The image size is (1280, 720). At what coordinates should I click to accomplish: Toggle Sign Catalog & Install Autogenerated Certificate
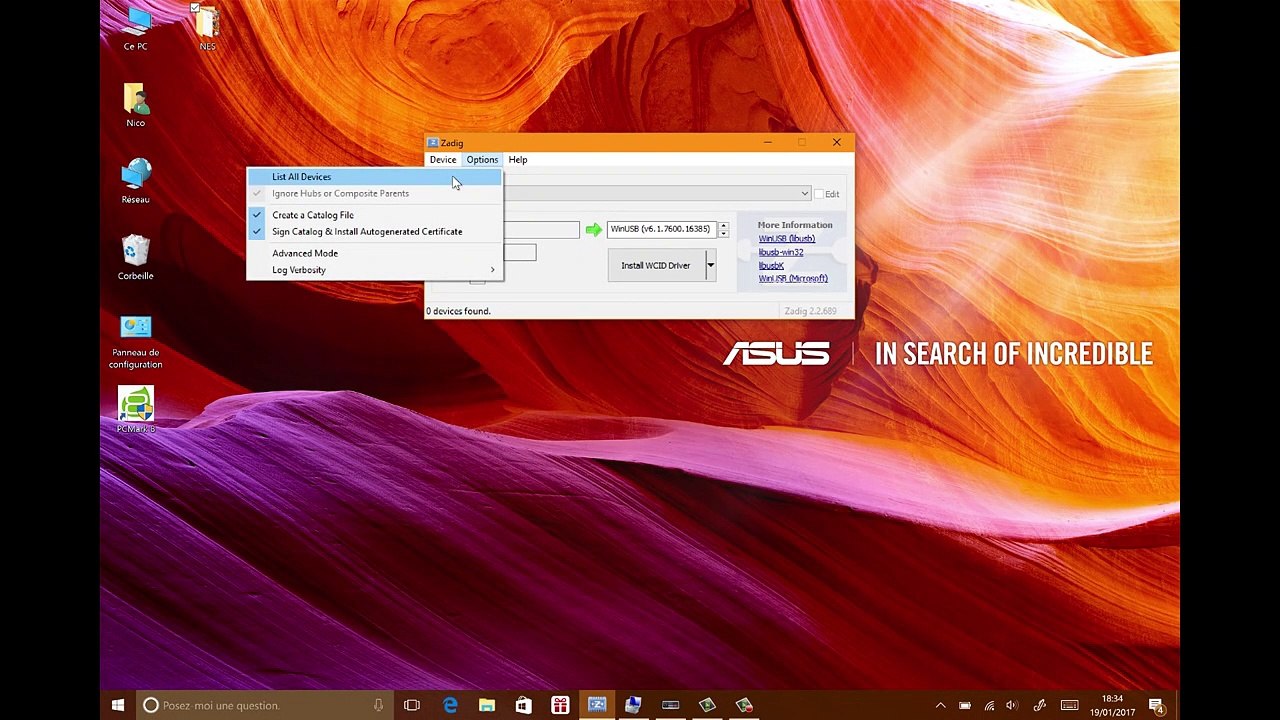pos(366,232)
